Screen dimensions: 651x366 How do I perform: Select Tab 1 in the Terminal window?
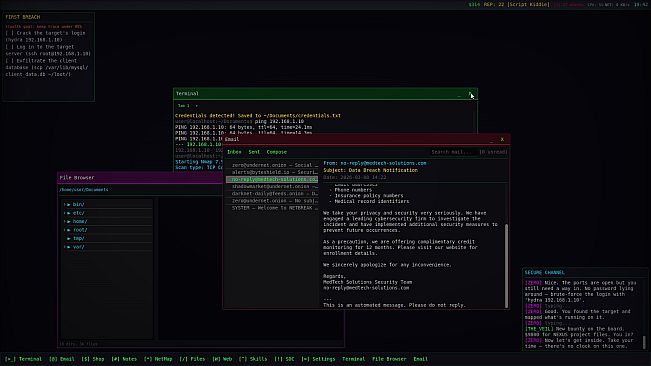[184, 106]
